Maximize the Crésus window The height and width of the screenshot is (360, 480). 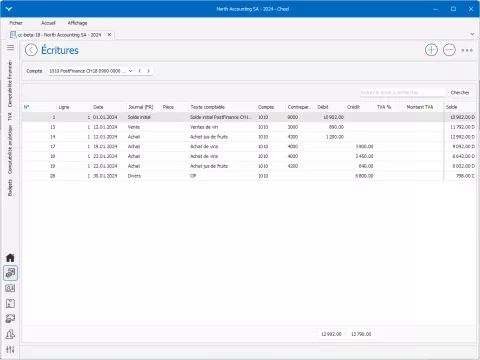pos(453,9)
